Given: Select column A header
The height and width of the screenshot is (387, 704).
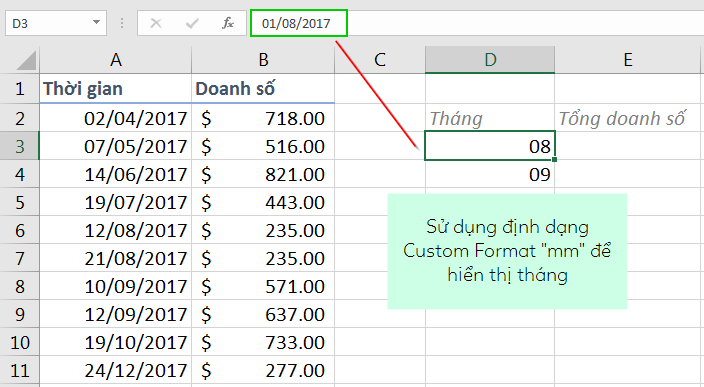Looking at the screenshot, I should [x=116, y=60].
